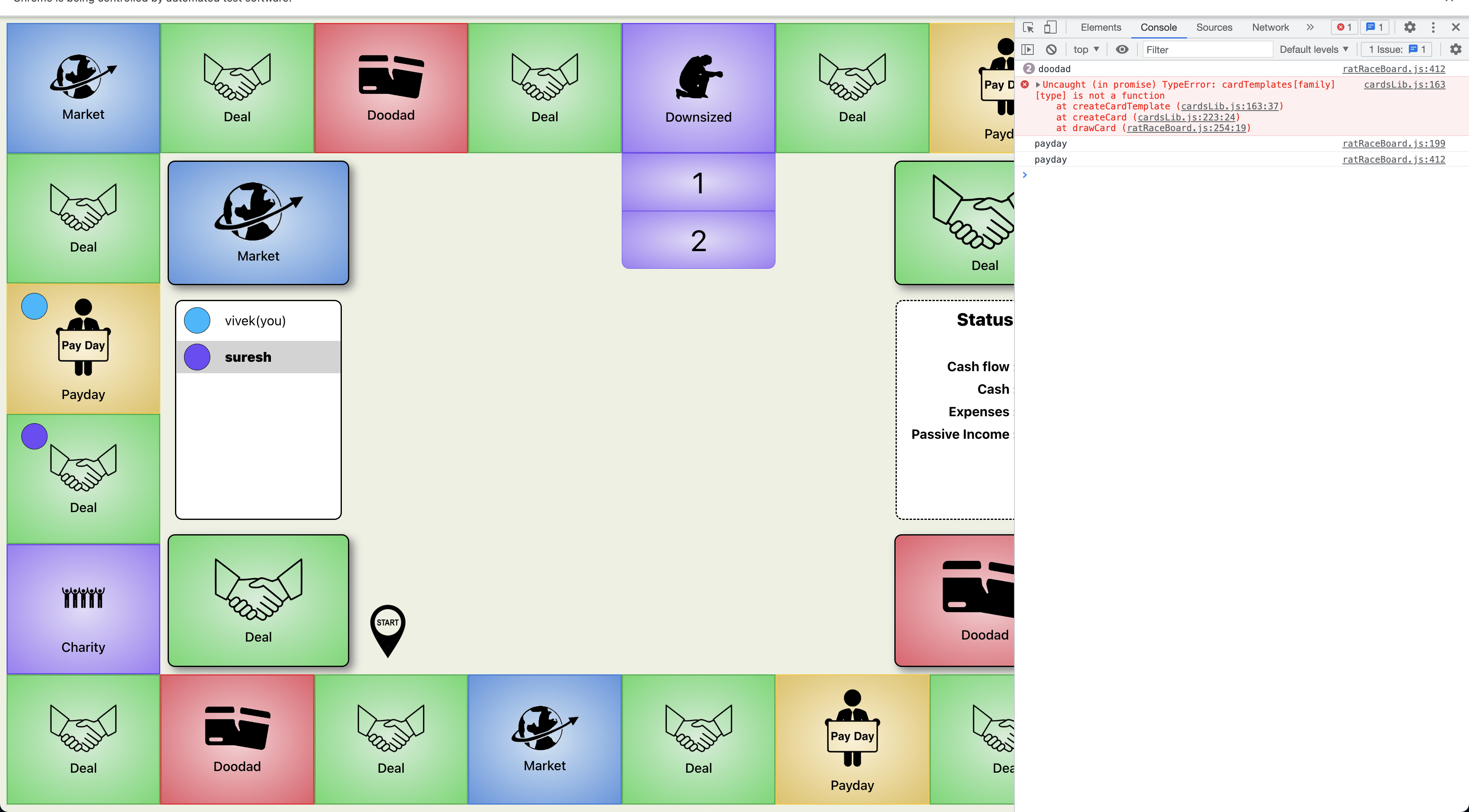Click the Charity board tile

(83, 609)
